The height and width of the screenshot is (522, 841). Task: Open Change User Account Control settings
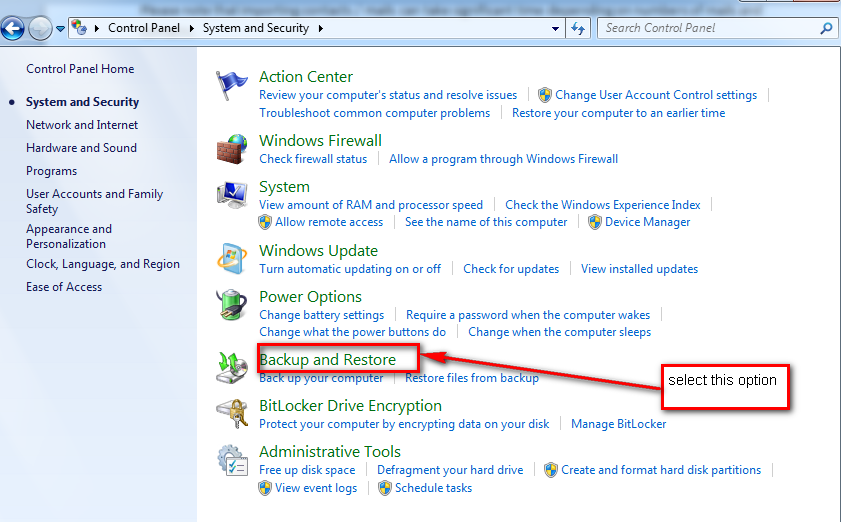coord(656,95)
